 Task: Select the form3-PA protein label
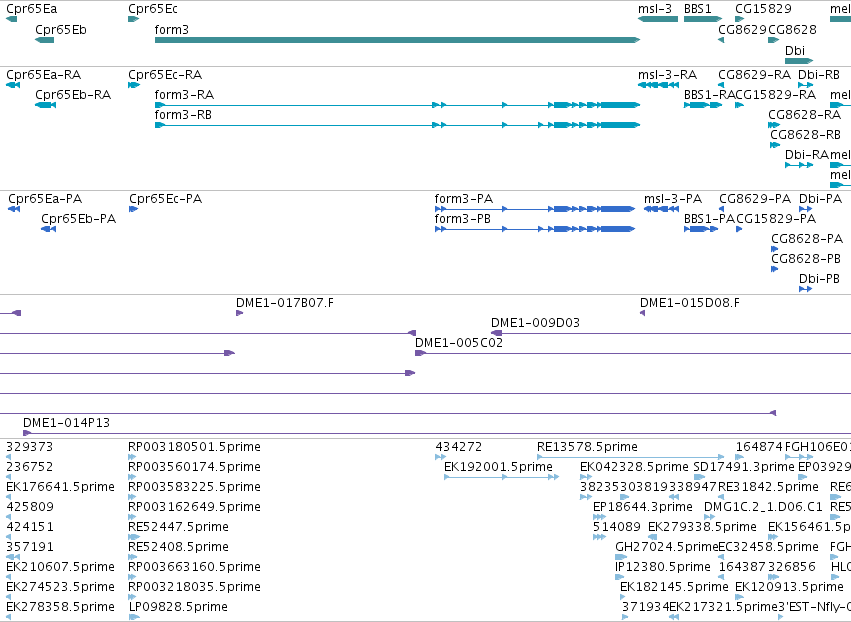pyautogui.click(x=463, y=199)
